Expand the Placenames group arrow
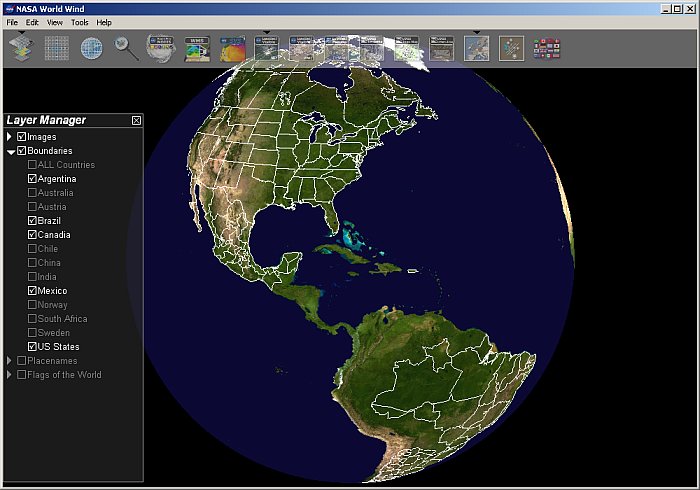Screen dimensions: 700x490 point(9,361)
